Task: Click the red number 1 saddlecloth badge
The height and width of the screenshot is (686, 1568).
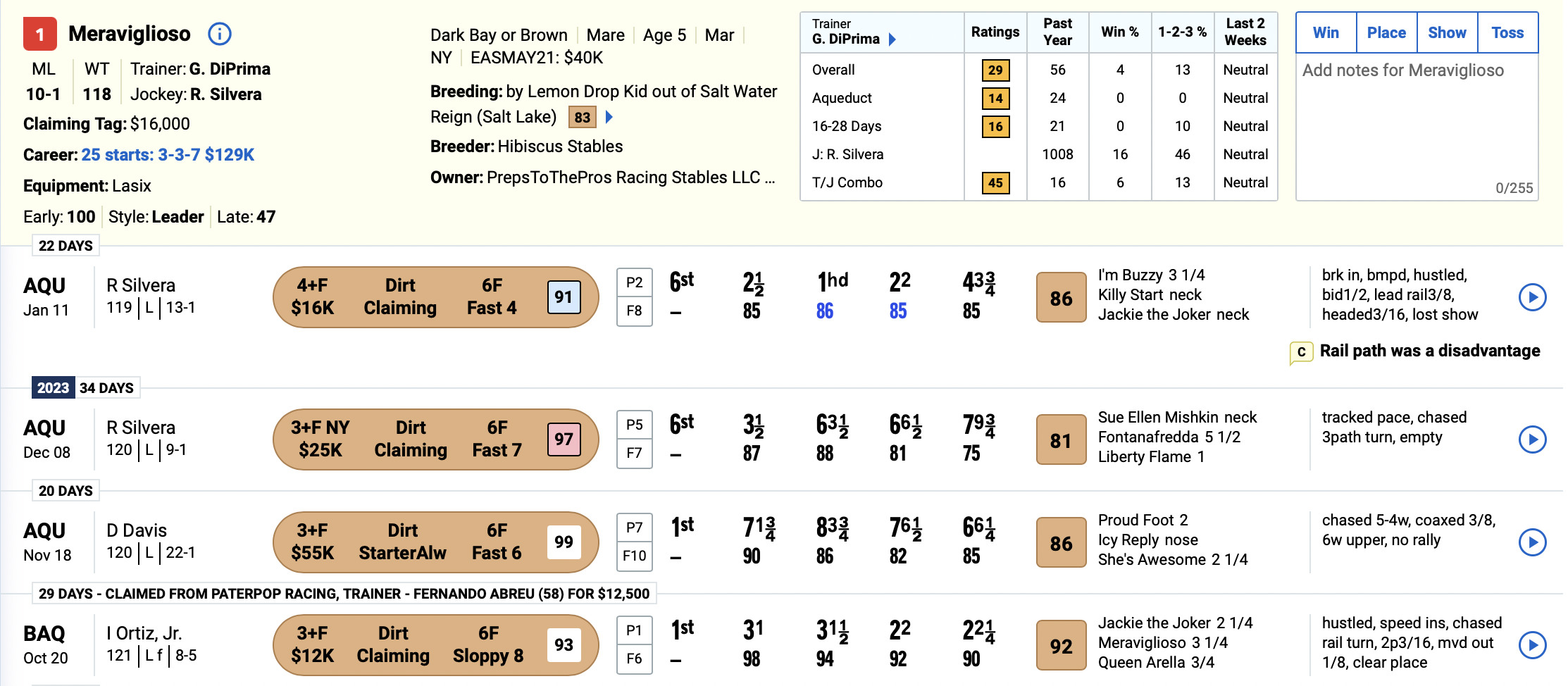Action: (40, 34)
